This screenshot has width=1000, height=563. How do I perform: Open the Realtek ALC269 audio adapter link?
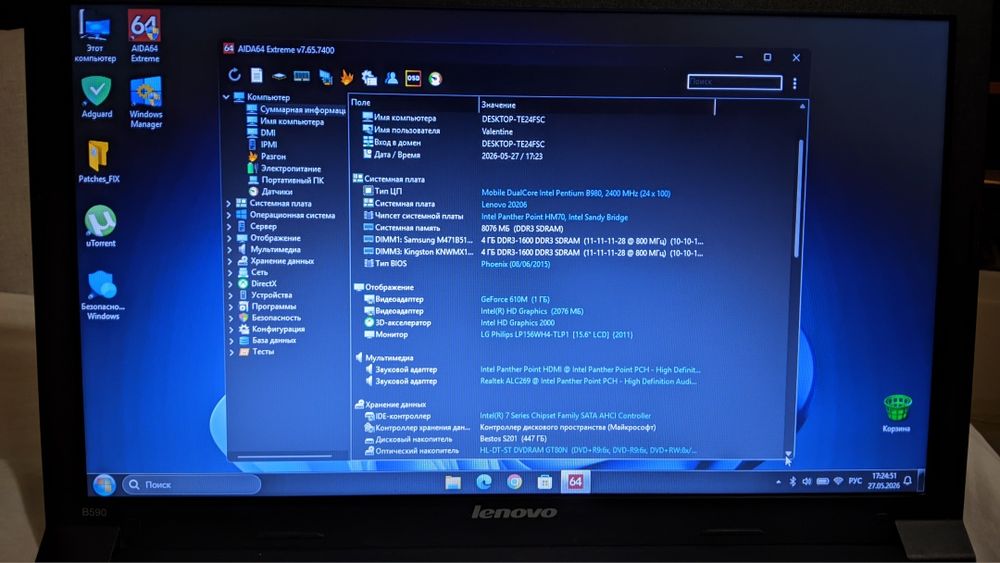[588, 381]
